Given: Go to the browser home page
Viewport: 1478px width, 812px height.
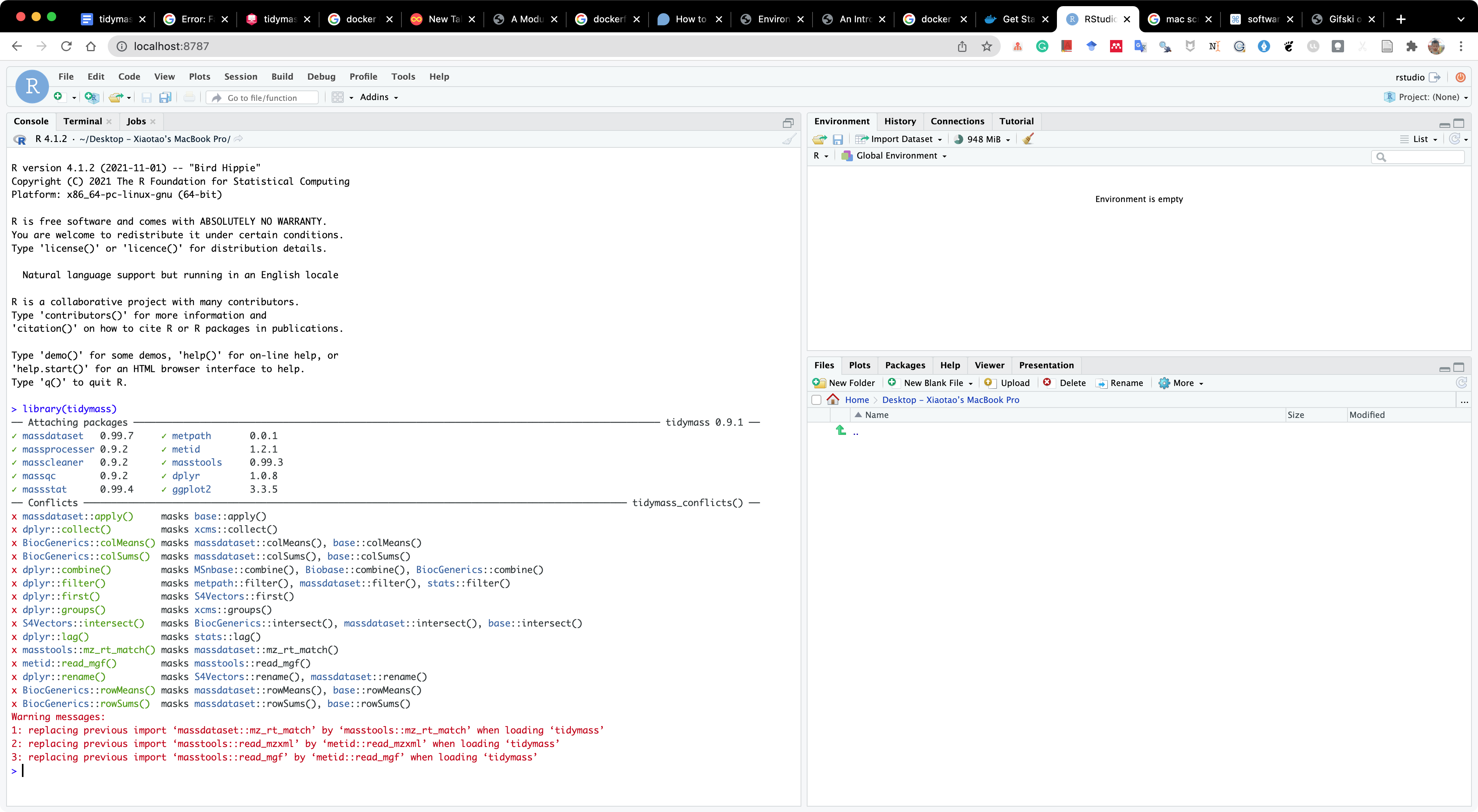Looking at the screenshot, I should coord(91,46).
